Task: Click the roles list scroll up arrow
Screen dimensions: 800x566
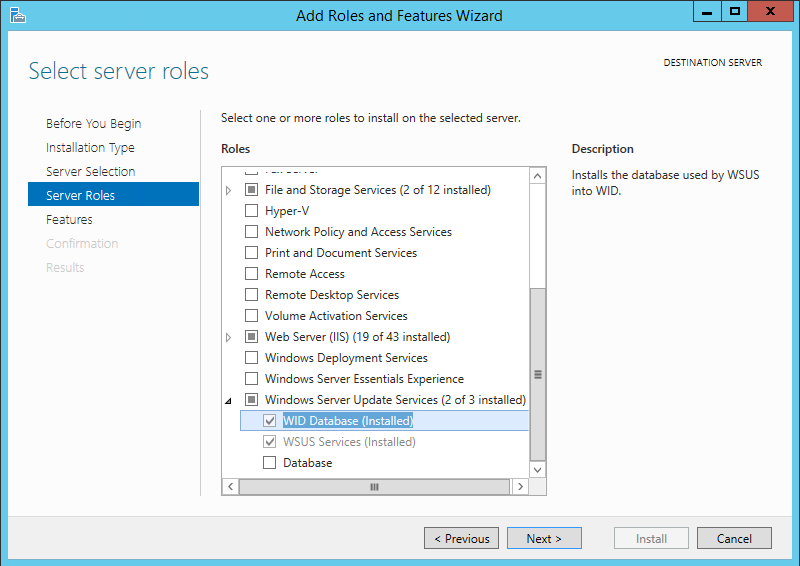Action: point(538,176)
